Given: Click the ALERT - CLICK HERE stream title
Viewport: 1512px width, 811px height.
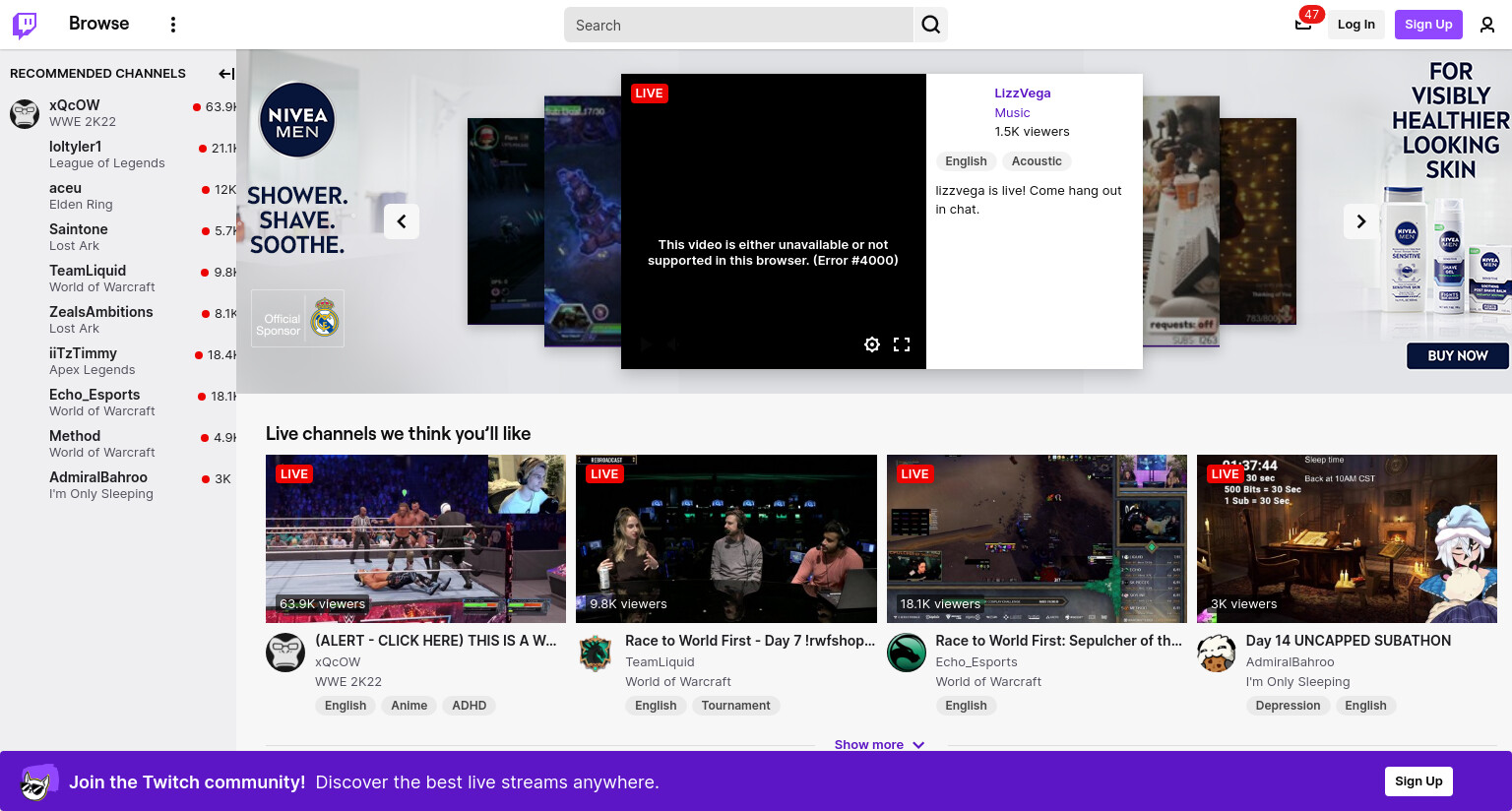Looking at the screenshot, I should pos(436,641).
